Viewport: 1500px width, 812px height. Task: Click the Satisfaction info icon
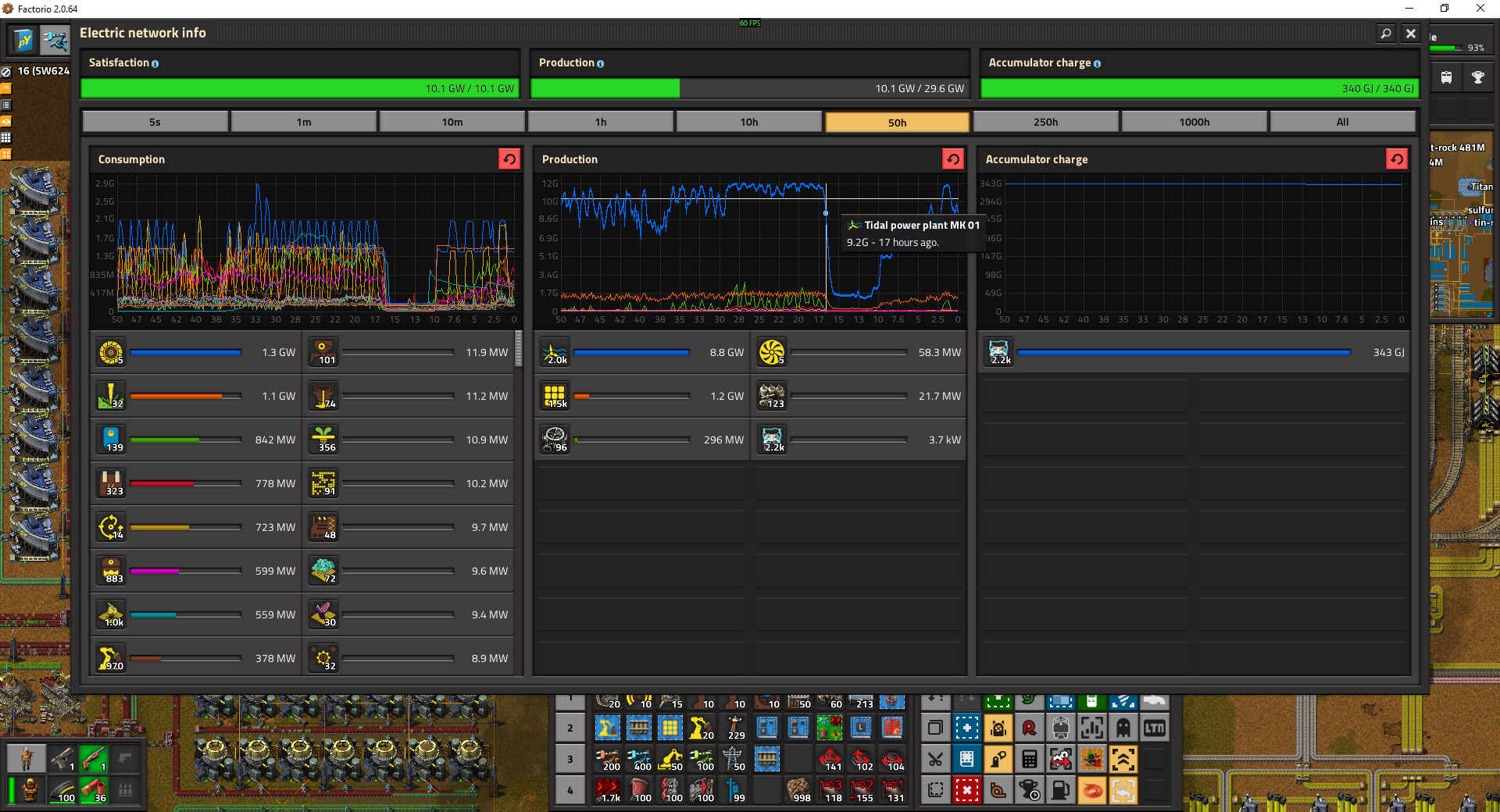pyautogui.click(x=155, y=64)
